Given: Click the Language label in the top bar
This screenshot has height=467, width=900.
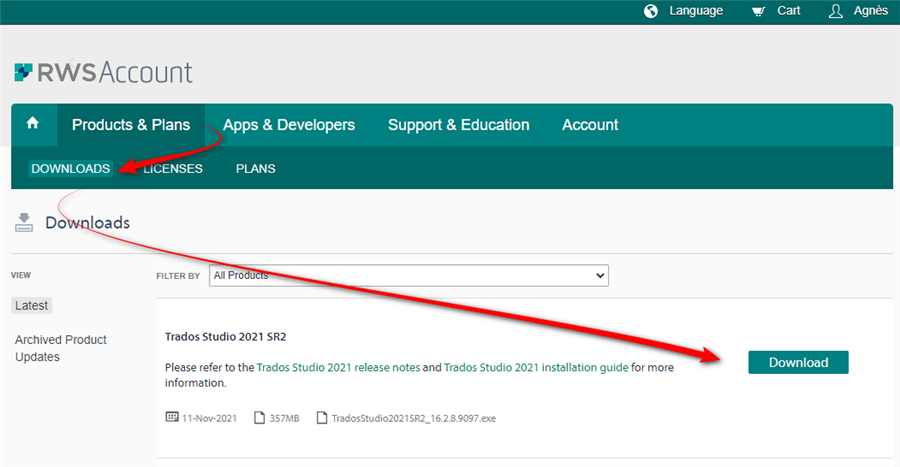Looking at the screenshot, I should 696,11.
